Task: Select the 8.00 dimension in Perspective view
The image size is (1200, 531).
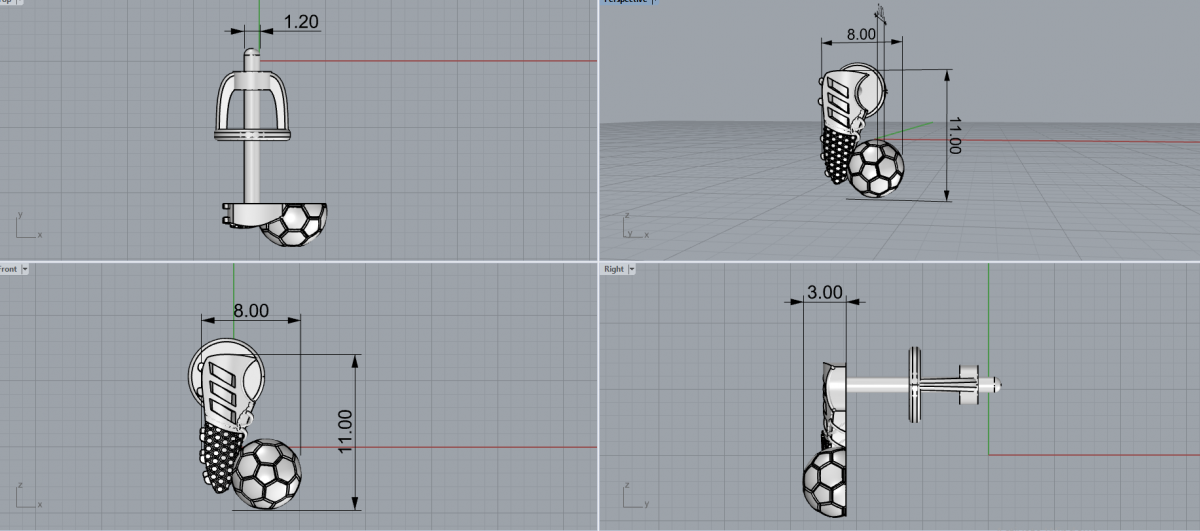Action: [x=861, y=33]
